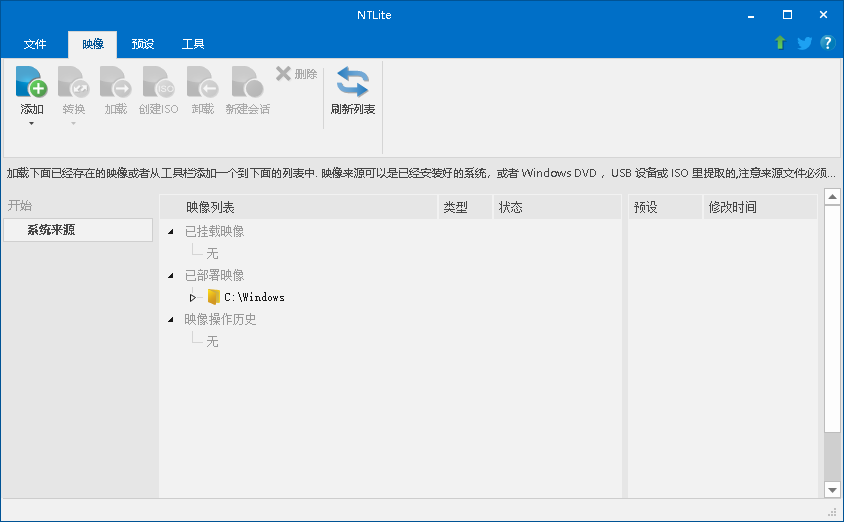
Task: Maximize the NTLite window
Action: [787, 15]
